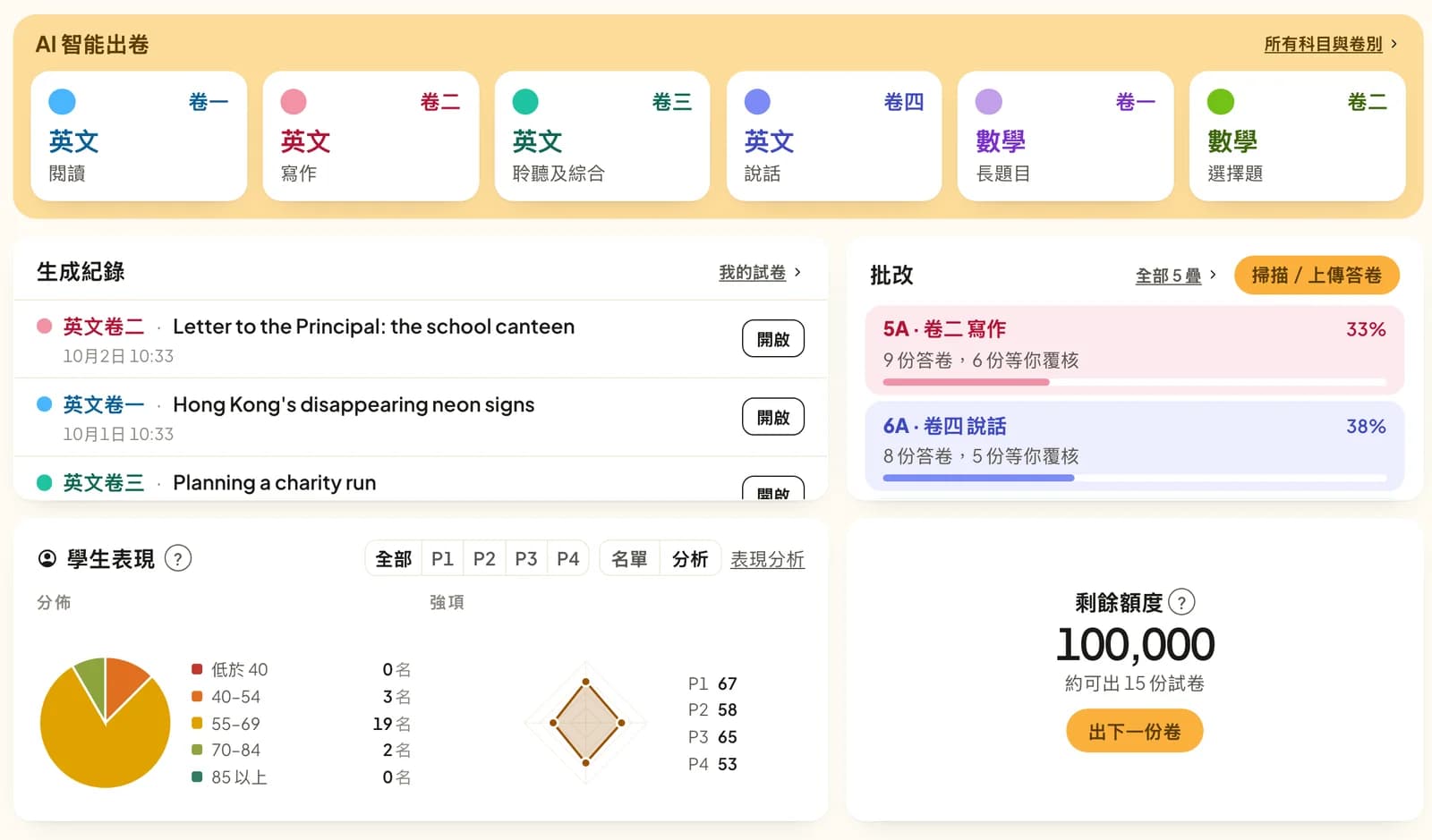Image resolution: width=1432 pixels, height=840 pixels.
Task: Click the blue dot beside 英文卷一
Action: tap(44, 403)
